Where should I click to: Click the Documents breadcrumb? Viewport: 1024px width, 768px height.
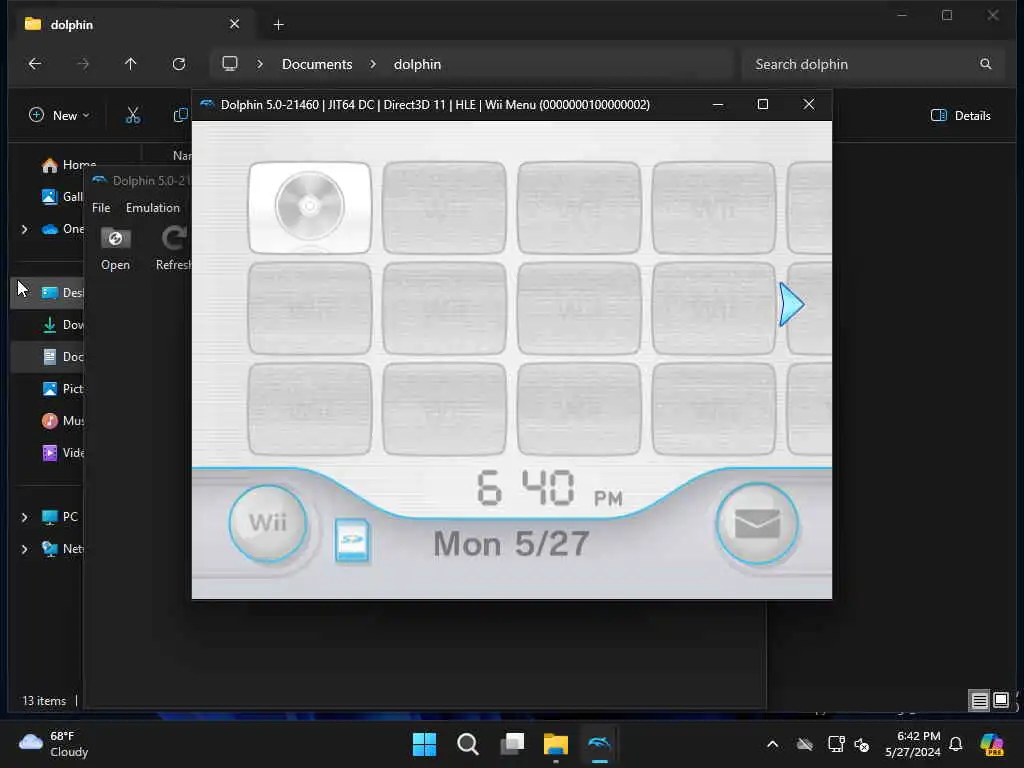[x=317, y=64]
